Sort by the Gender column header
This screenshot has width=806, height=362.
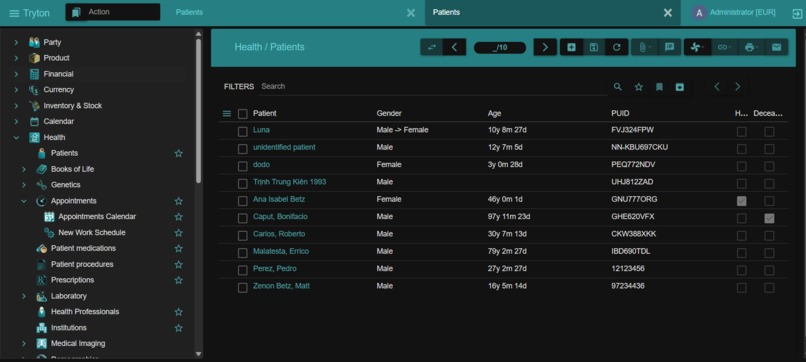coord(389,113)
